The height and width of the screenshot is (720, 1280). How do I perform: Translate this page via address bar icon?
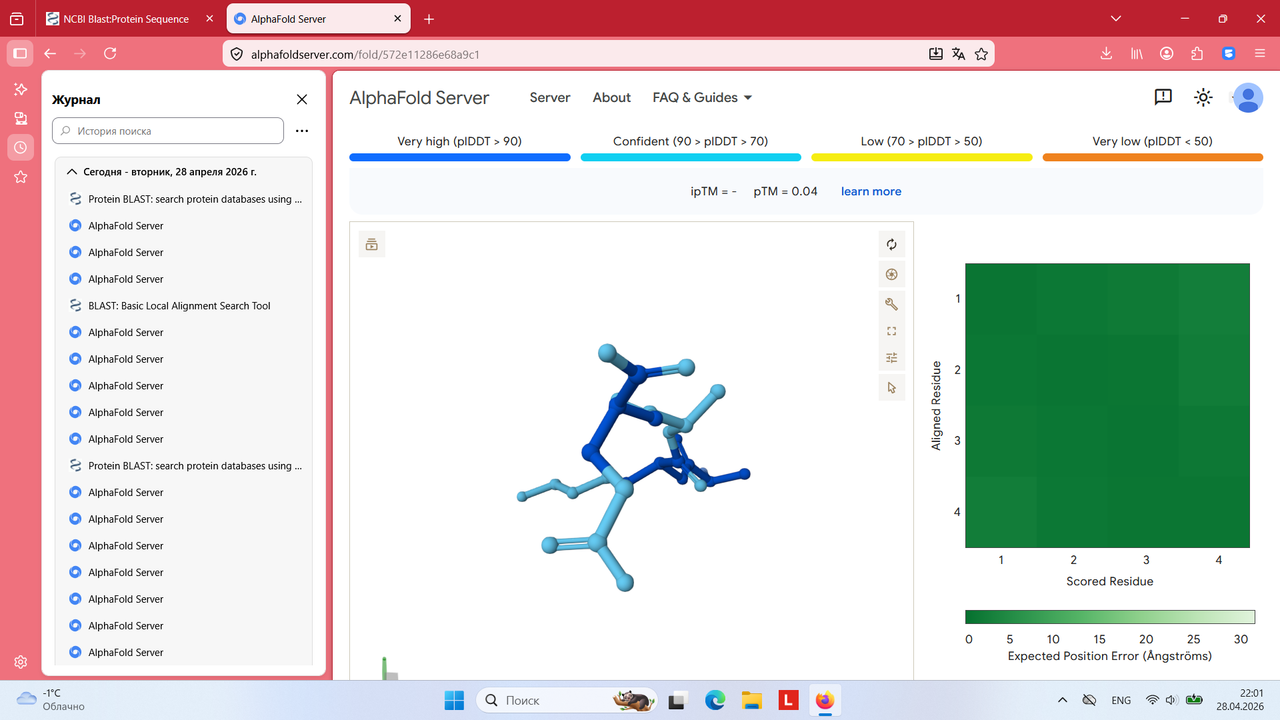point(958,54)
